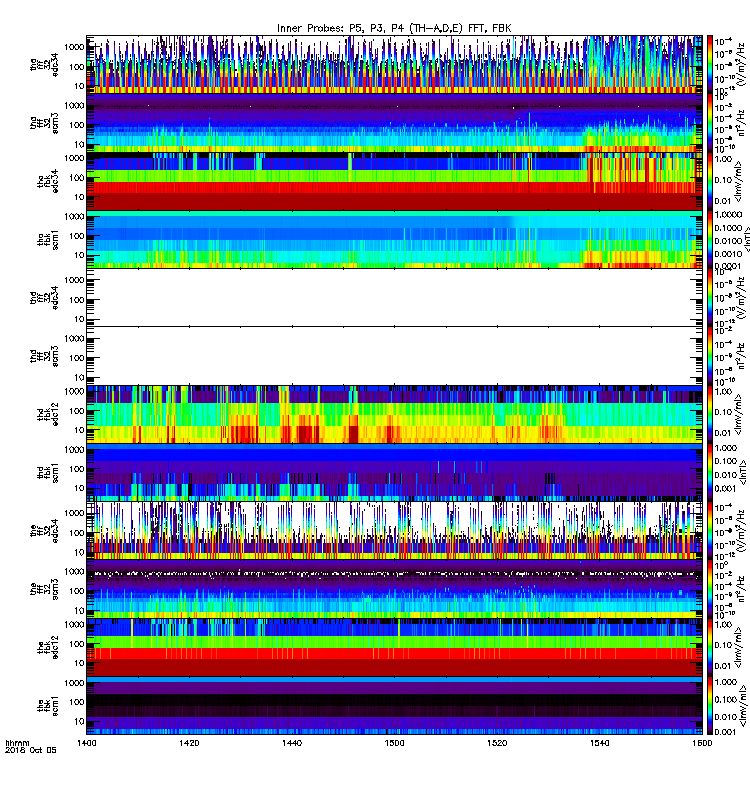Click the color bar beside tha fbk edc34 panel

(710, 181)
